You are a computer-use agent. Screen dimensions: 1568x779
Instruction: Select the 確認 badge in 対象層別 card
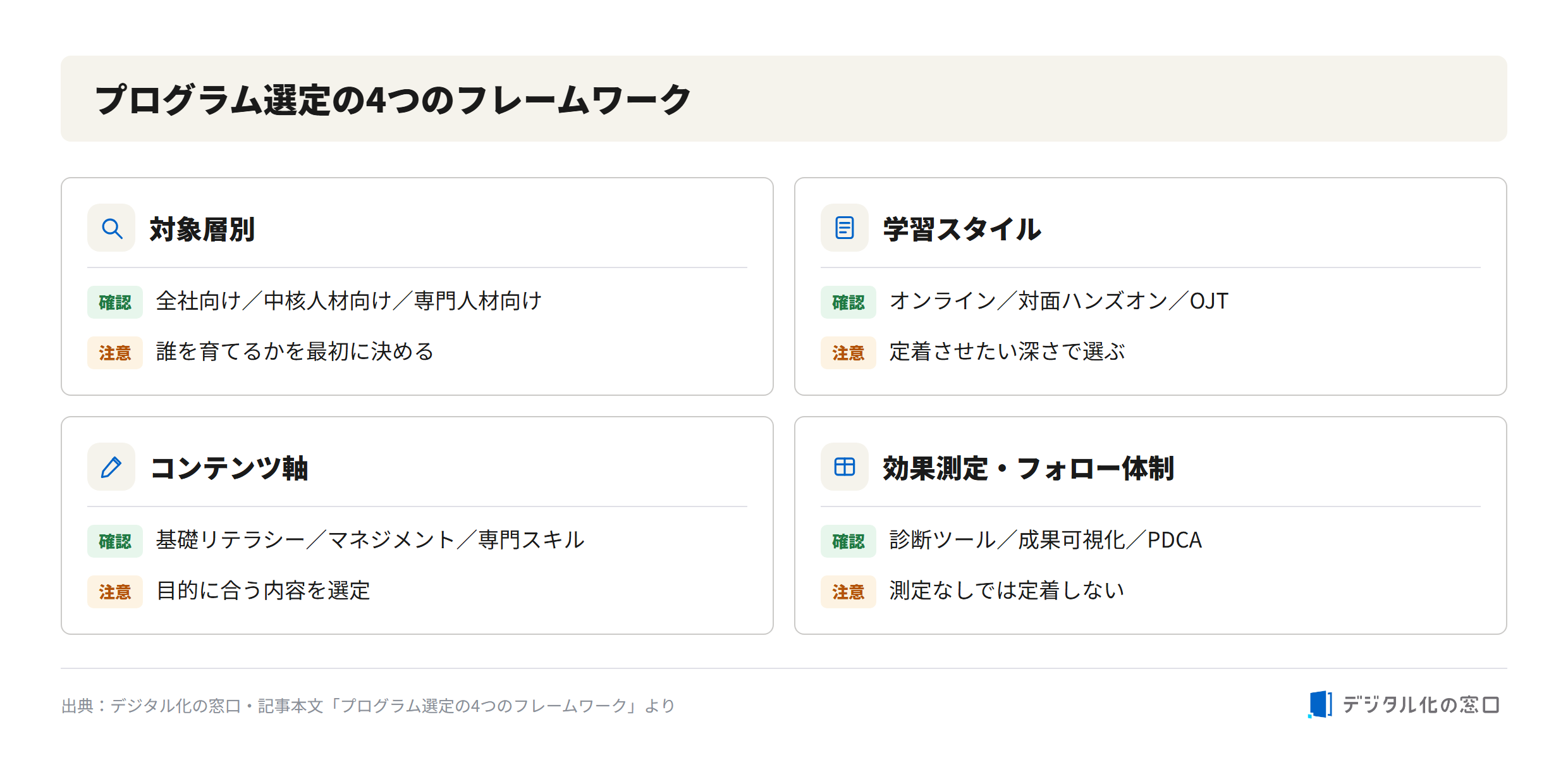click(x=115, y=302)
